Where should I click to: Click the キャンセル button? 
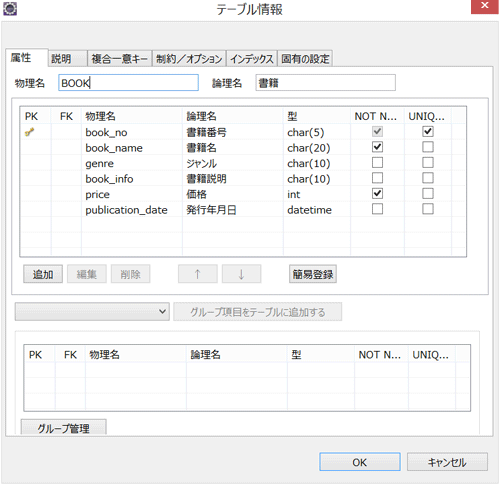[447, 462]
